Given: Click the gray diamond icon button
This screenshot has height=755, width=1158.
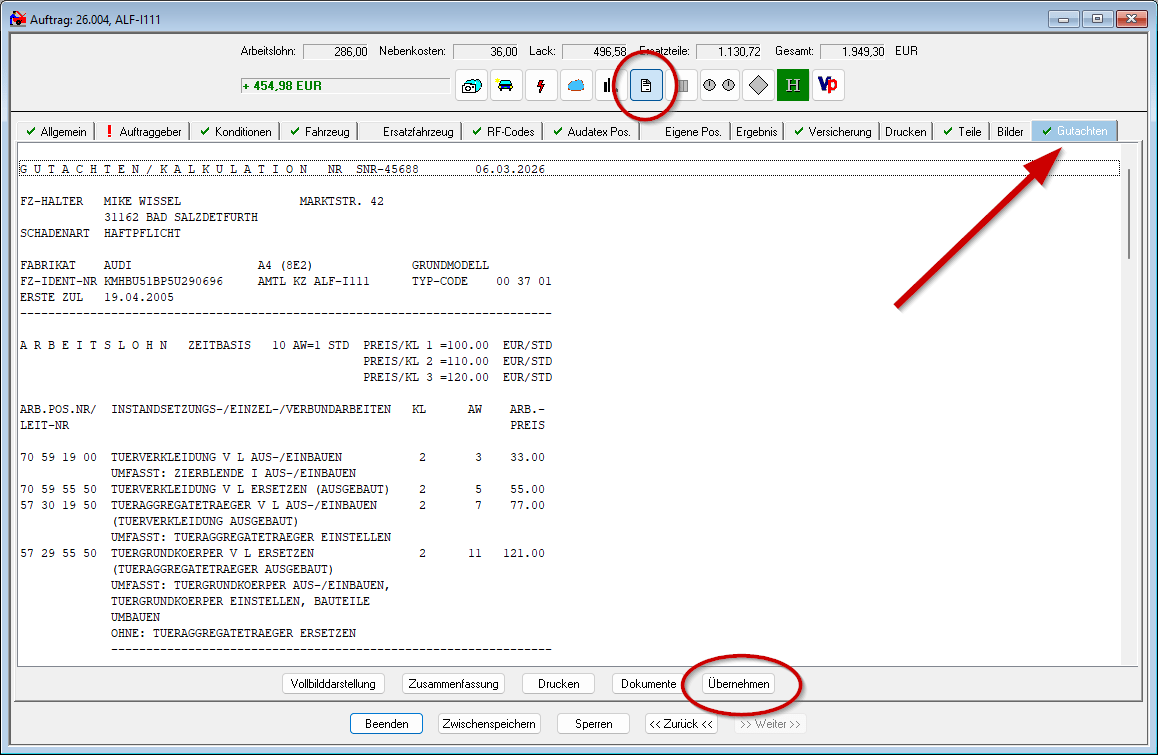Looking at the screenshot, I should (x=758, y=86).
